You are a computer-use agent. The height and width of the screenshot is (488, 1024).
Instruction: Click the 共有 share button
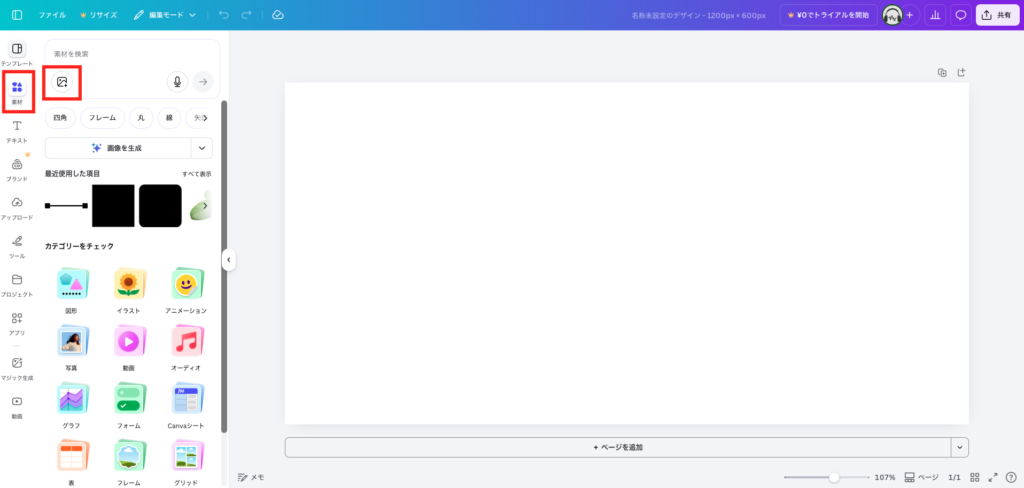click(x=997, y=15)
